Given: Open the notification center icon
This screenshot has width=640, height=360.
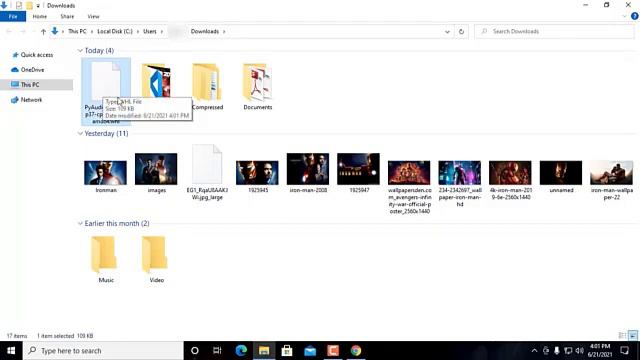Looking at the screenshot, I should [x=624, y=351].
